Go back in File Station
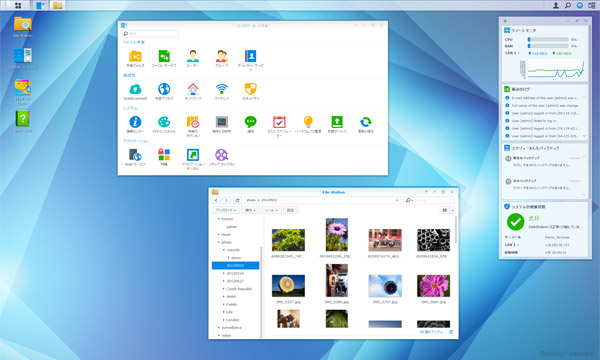The height and width of the screenshot is (360, 600). point(216,200)
